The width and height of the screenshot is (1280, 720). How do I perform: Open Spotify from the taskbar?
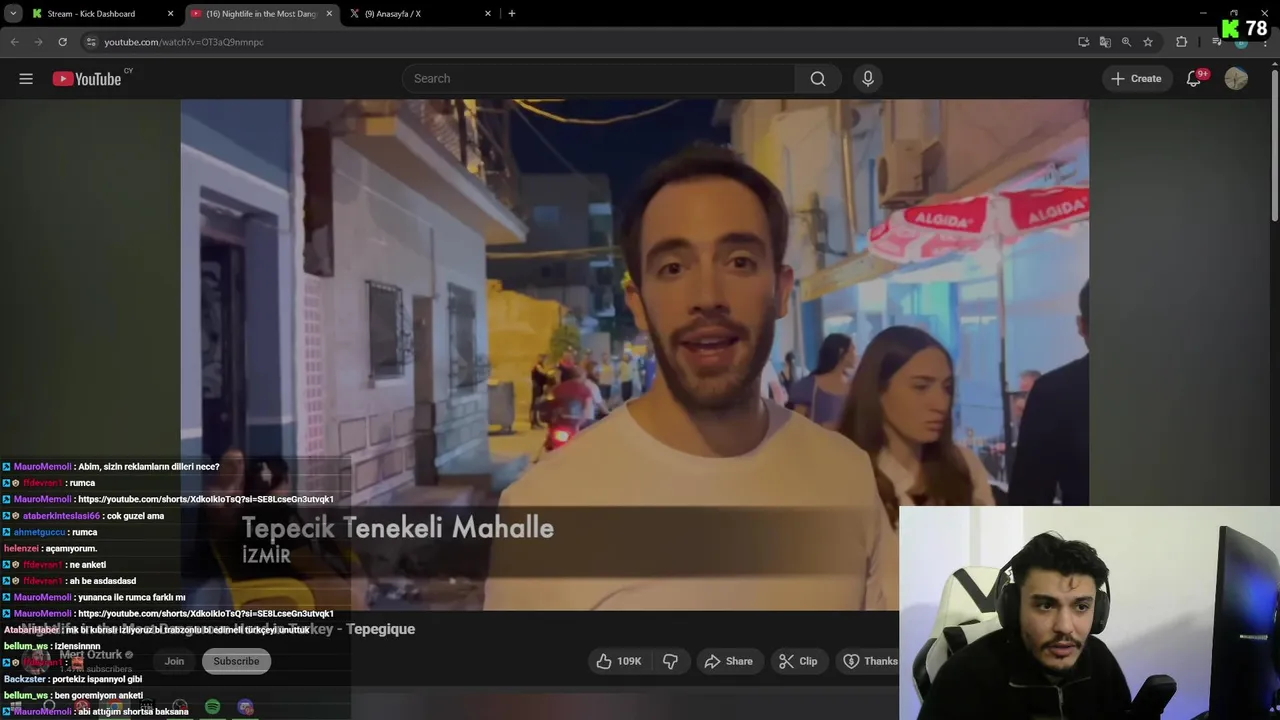(x=212, y=707)
